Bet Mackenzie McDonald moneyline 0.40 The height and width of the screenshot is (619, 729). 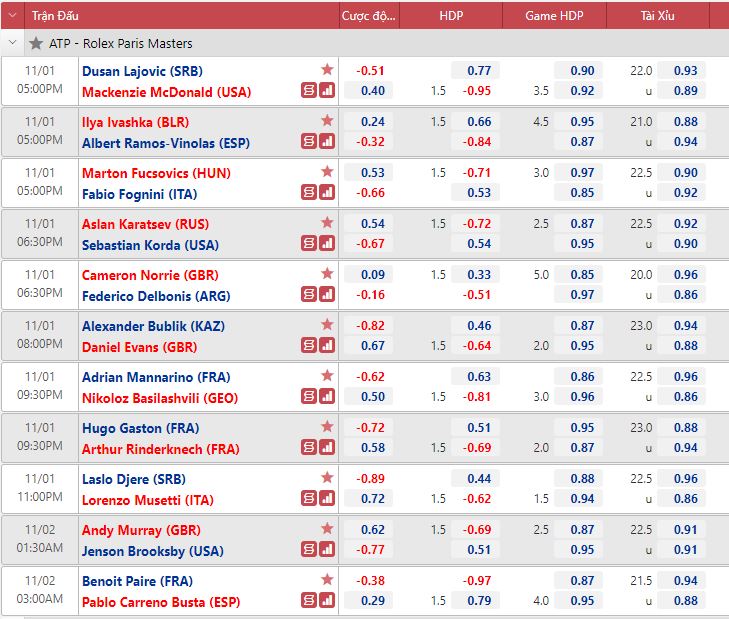click(369, 91)
